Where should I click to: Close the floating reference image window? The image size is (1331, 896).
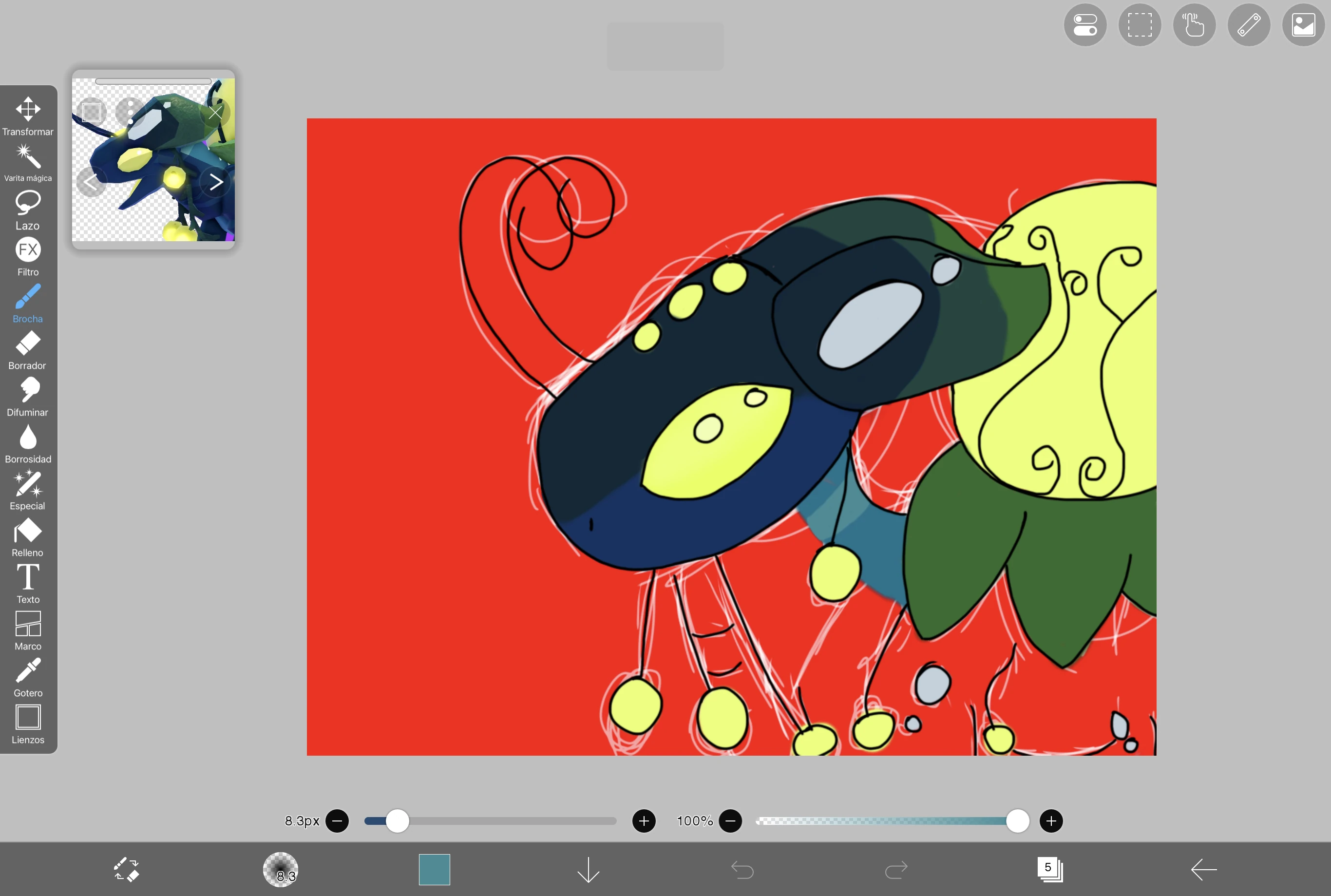tap(215, 113)
